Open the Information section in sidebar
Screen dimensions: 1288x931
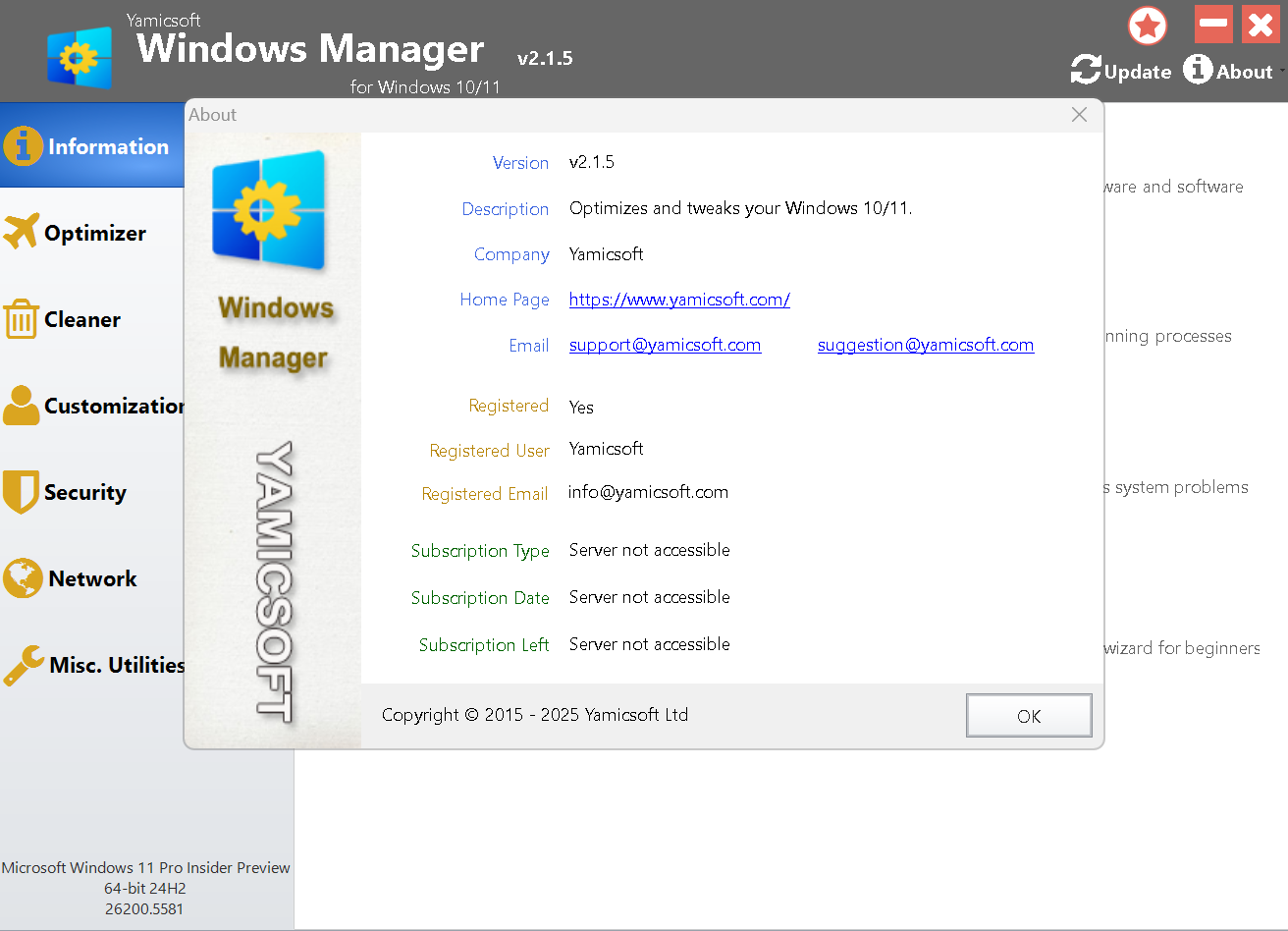coord(92,146)
